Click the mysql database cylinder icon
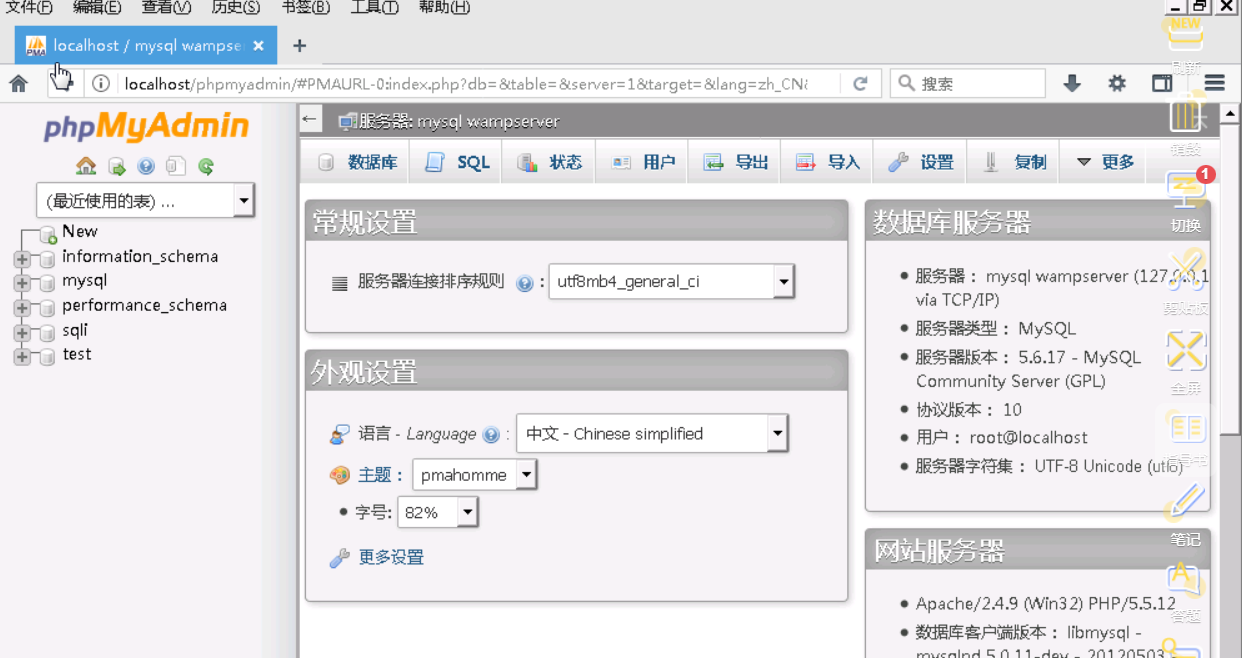The height and width of the screenshot is (658, 1242). point(46,283)
